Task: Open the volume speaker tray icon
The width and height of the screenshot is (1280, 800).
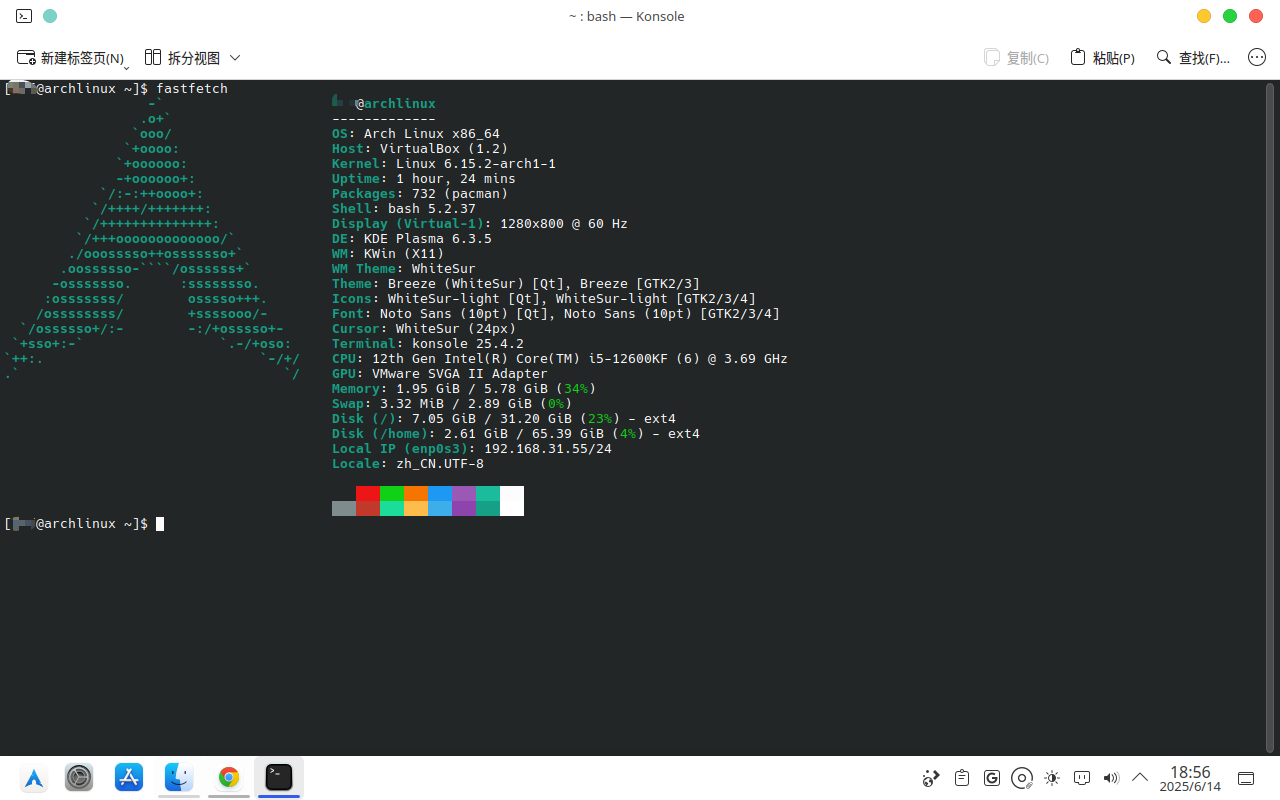Action: pyautogui.click(x=1111, y=778)
